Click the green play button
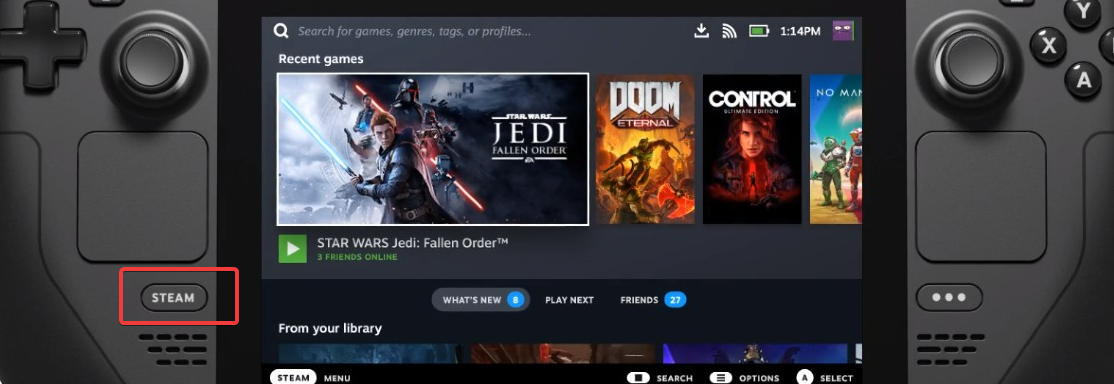 [292, 249]
